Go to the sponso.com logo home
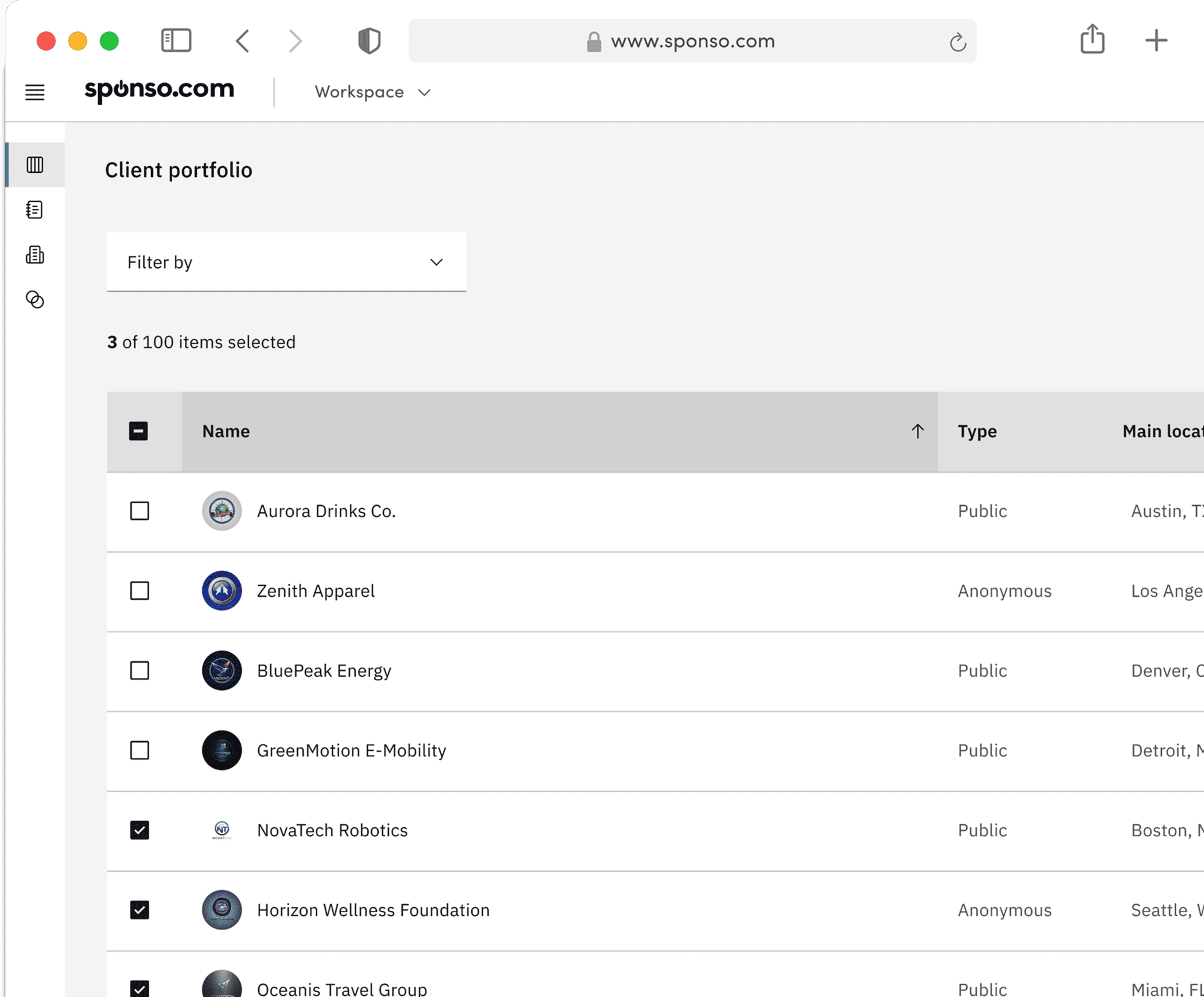Viewport: 1204px width, 997px height. click(x=160, y=90)
